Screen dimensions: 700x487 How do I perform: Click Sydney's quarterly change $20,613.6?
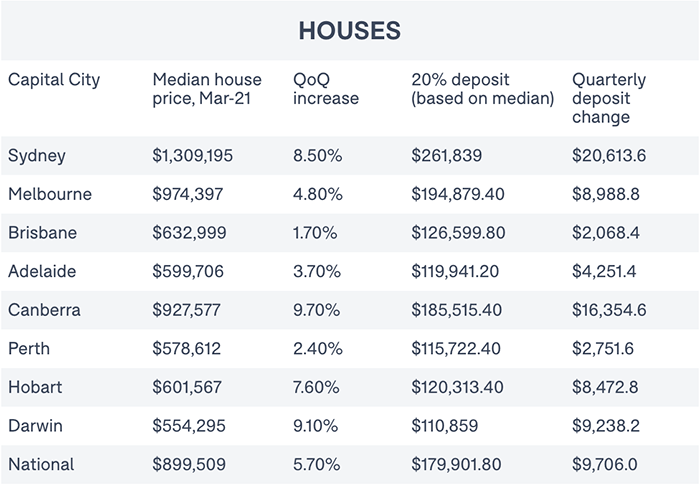coord(609,154)
